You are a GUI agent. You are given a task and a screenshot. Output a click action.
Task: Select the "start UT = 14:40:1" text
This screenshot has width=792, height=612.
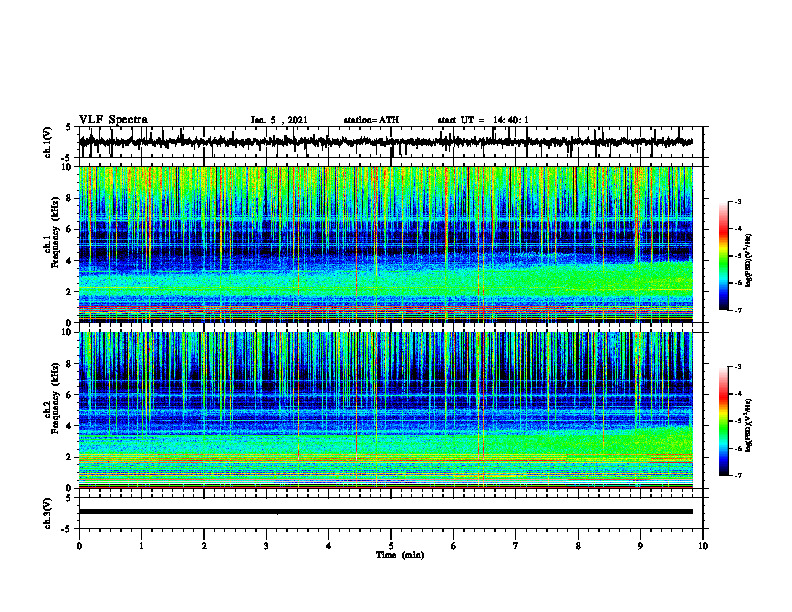click(483, 120)
